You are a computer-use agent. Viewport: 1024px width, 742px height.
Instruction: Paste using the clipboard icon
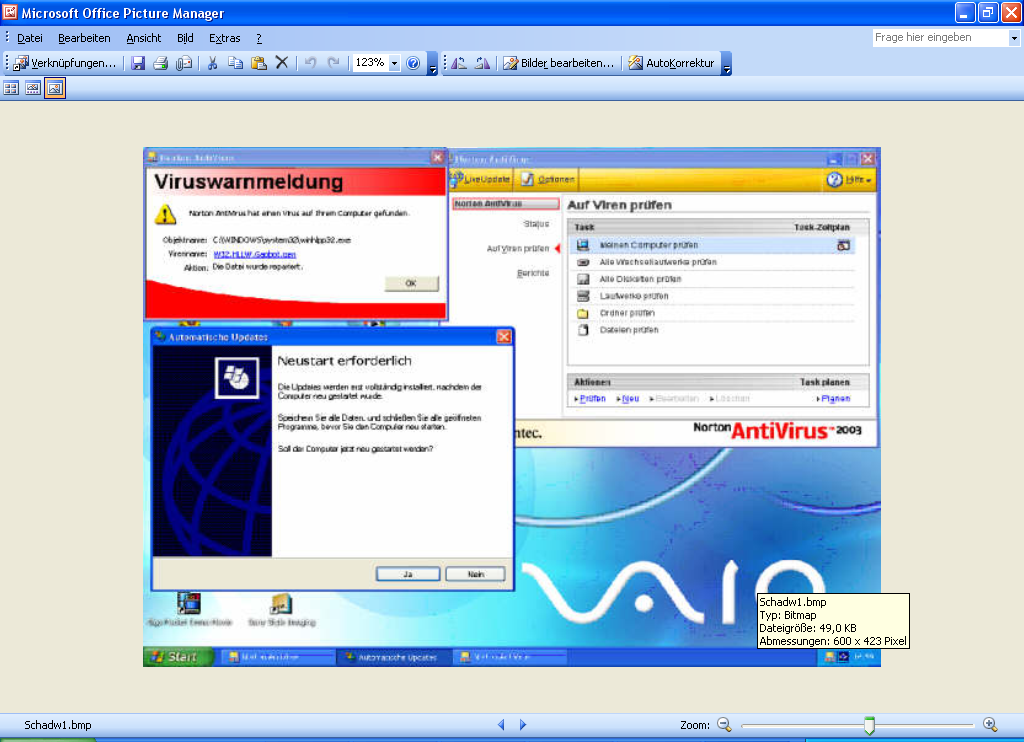click(x=259, y=63)
